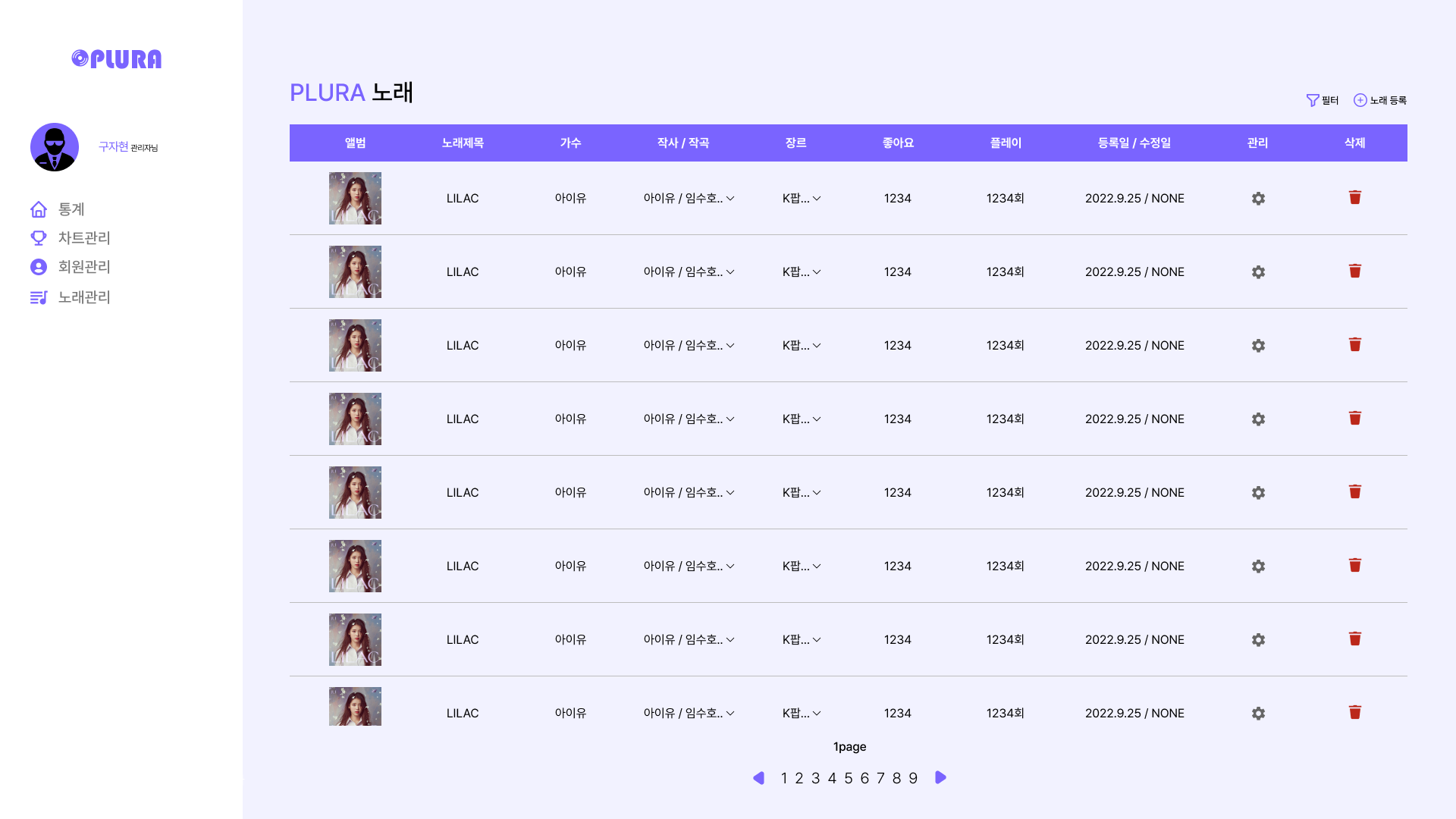Click album thumbnail in the second row
The image size is (1456, 819).
tap(355, 272)
